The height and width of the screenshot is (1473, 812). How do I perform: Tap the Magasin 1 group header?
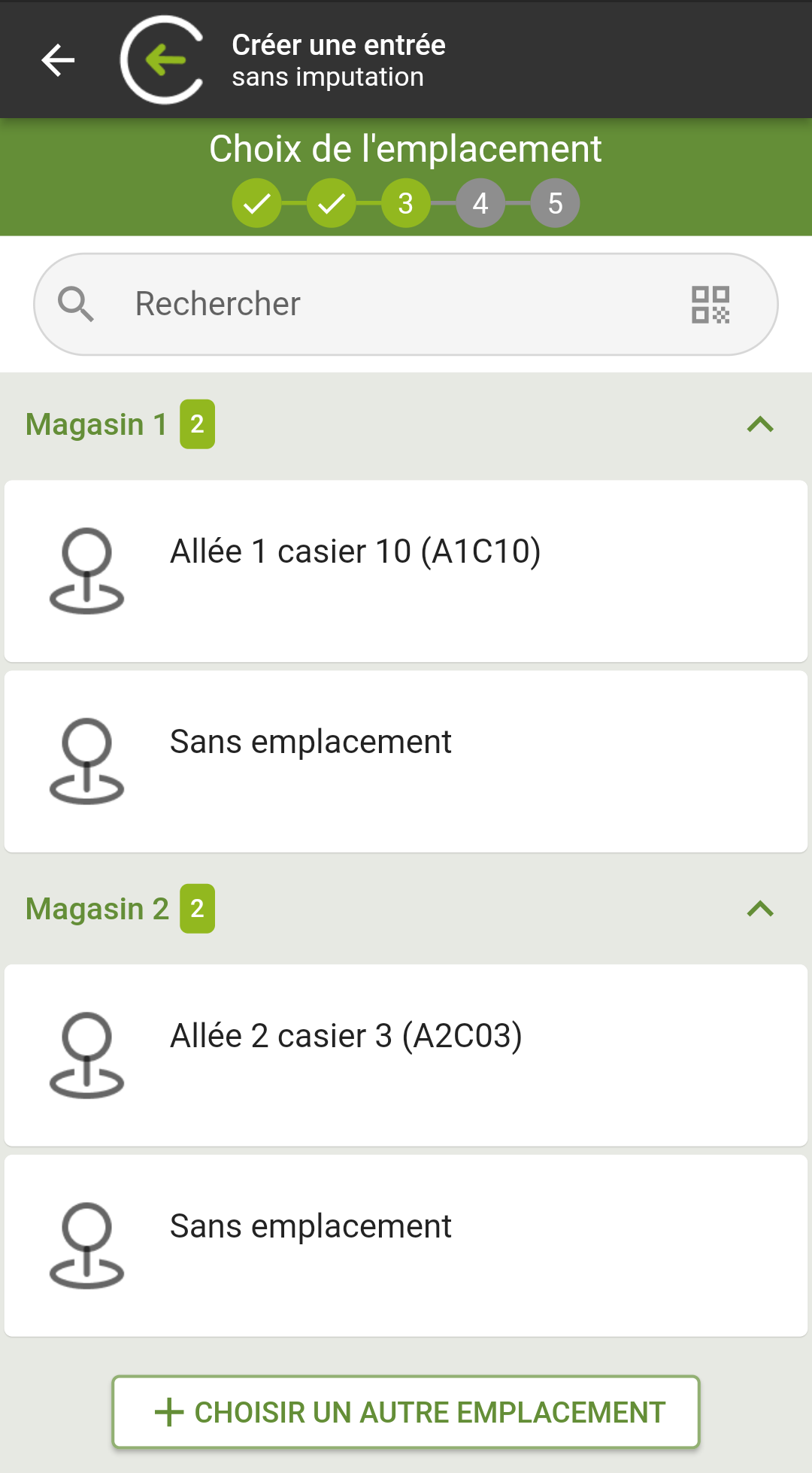pyautogui.click(x=406, y=424)
